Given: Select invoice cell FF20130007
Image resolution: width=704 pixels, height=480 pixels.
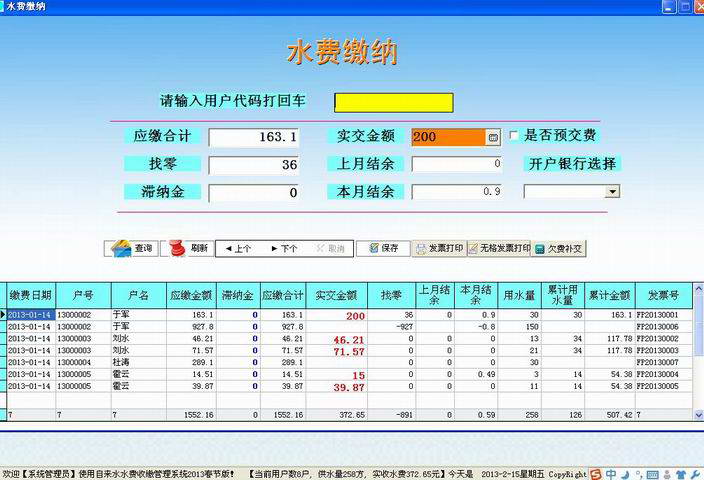Looking at the screenshot, I should pyautogui.click(x=664, y=362).
